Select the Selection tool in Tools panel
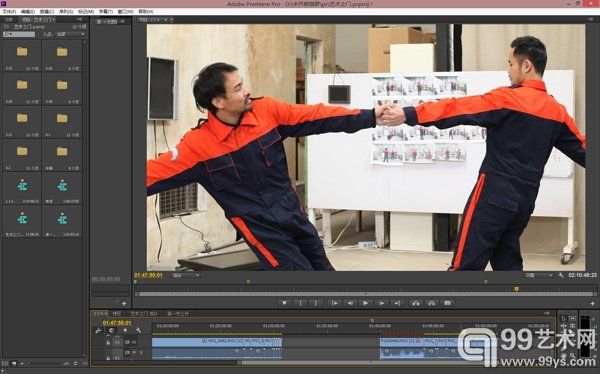This screenshot has width=600, height=374. coord(564,318)
